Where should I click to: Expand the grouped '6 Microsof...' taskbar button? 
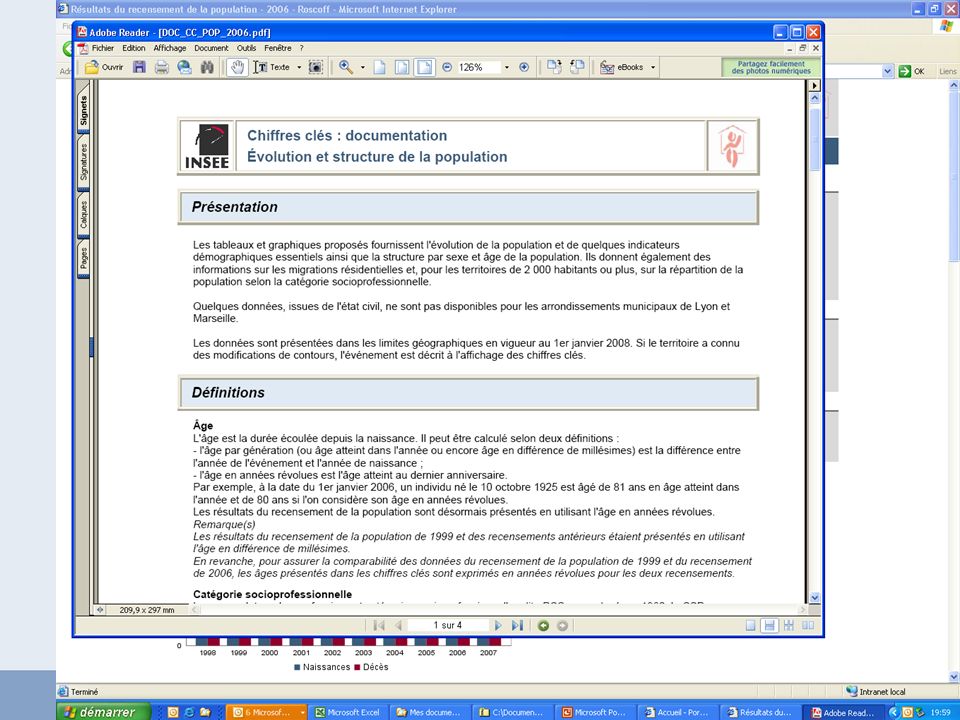pos(267,712)
